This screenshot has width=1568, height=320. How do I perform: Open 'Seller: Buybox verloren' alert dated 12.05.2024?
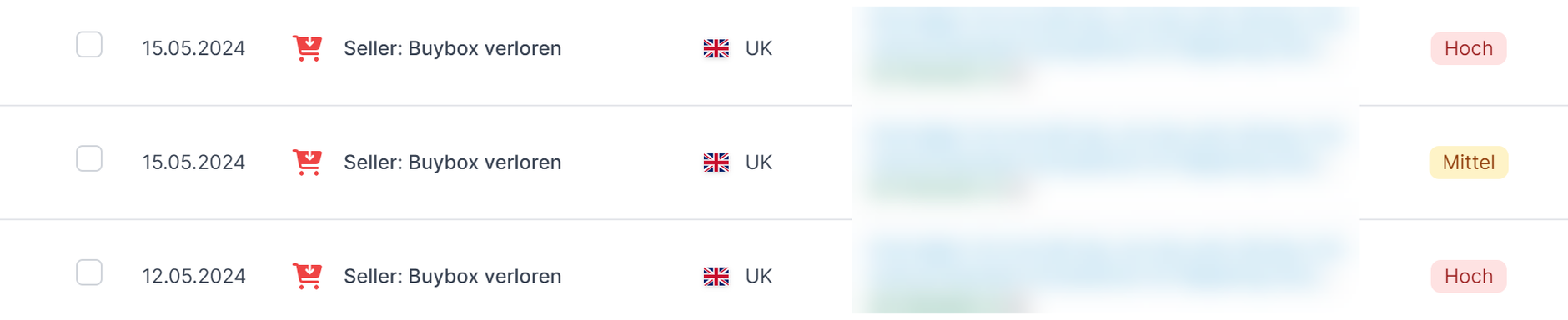coord(452,276)
